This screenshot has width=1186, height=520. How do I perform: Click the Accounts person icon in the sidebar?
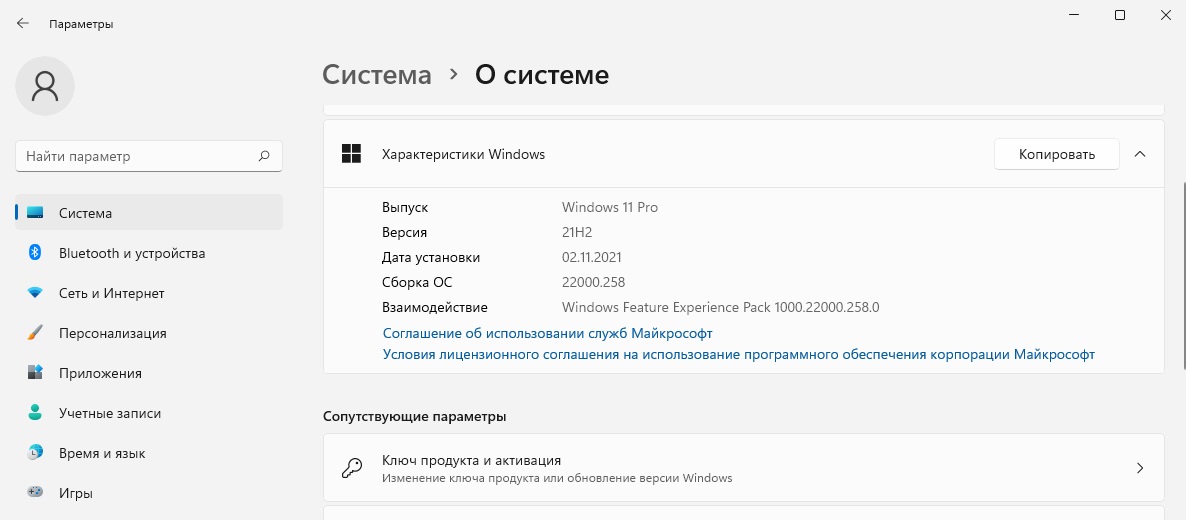click(x=35, y=413)
